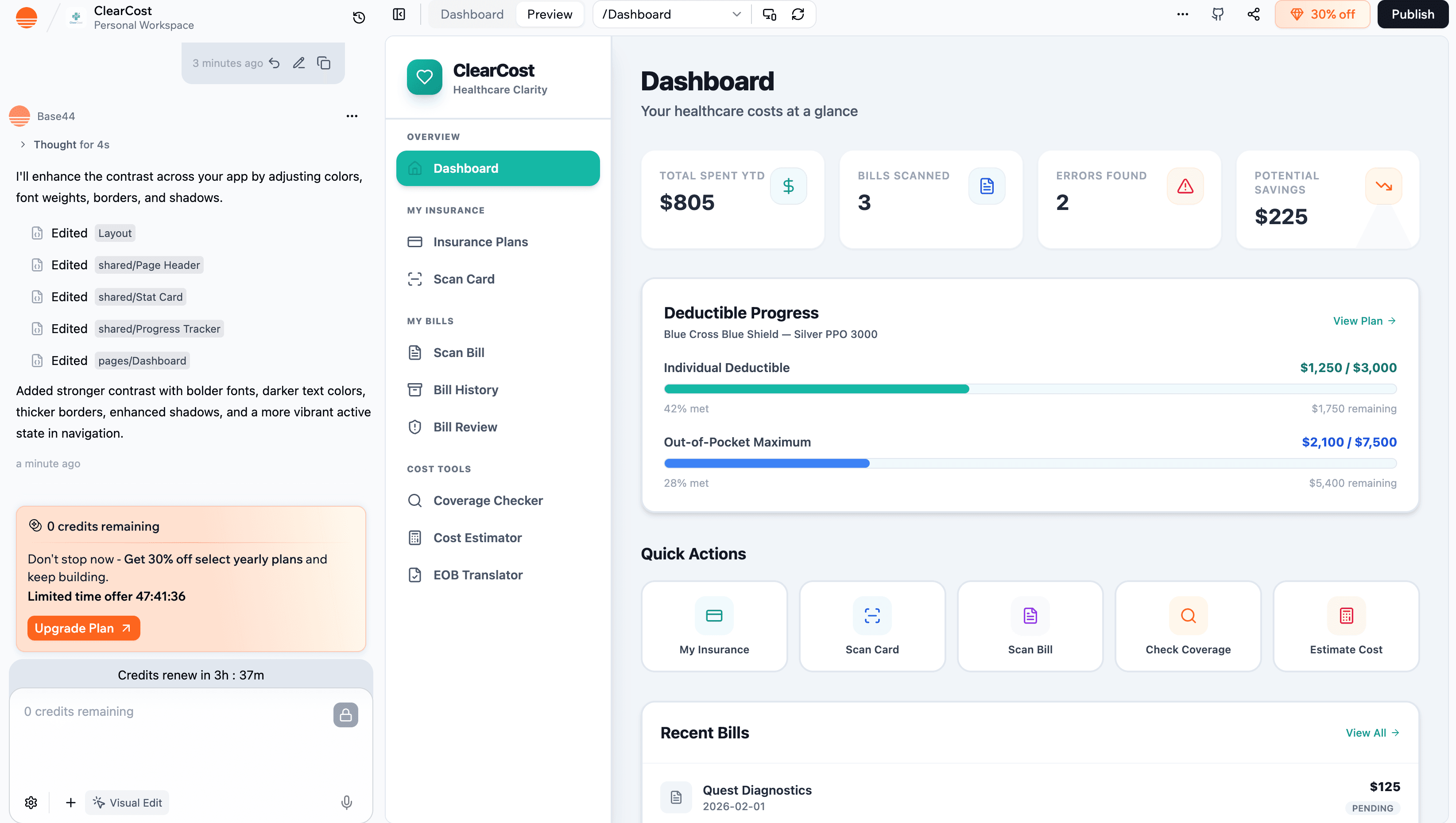The width and height of the screenshot is (1456, 823).
Task: Click the microphone icon in chat input
Action: (346, 802)
